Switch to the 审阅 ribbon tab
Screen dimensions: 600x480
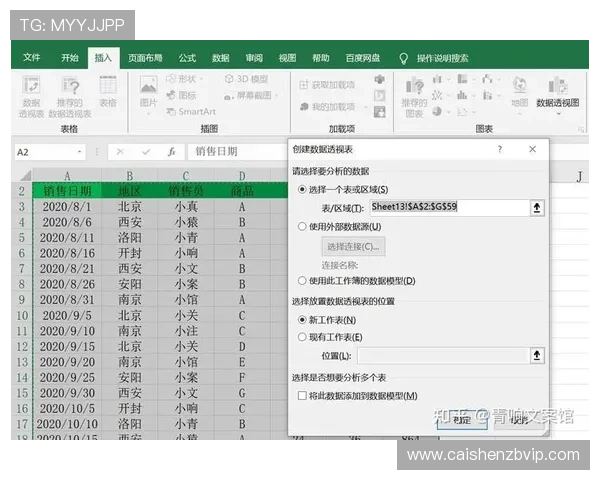click(x=254, y=58)
